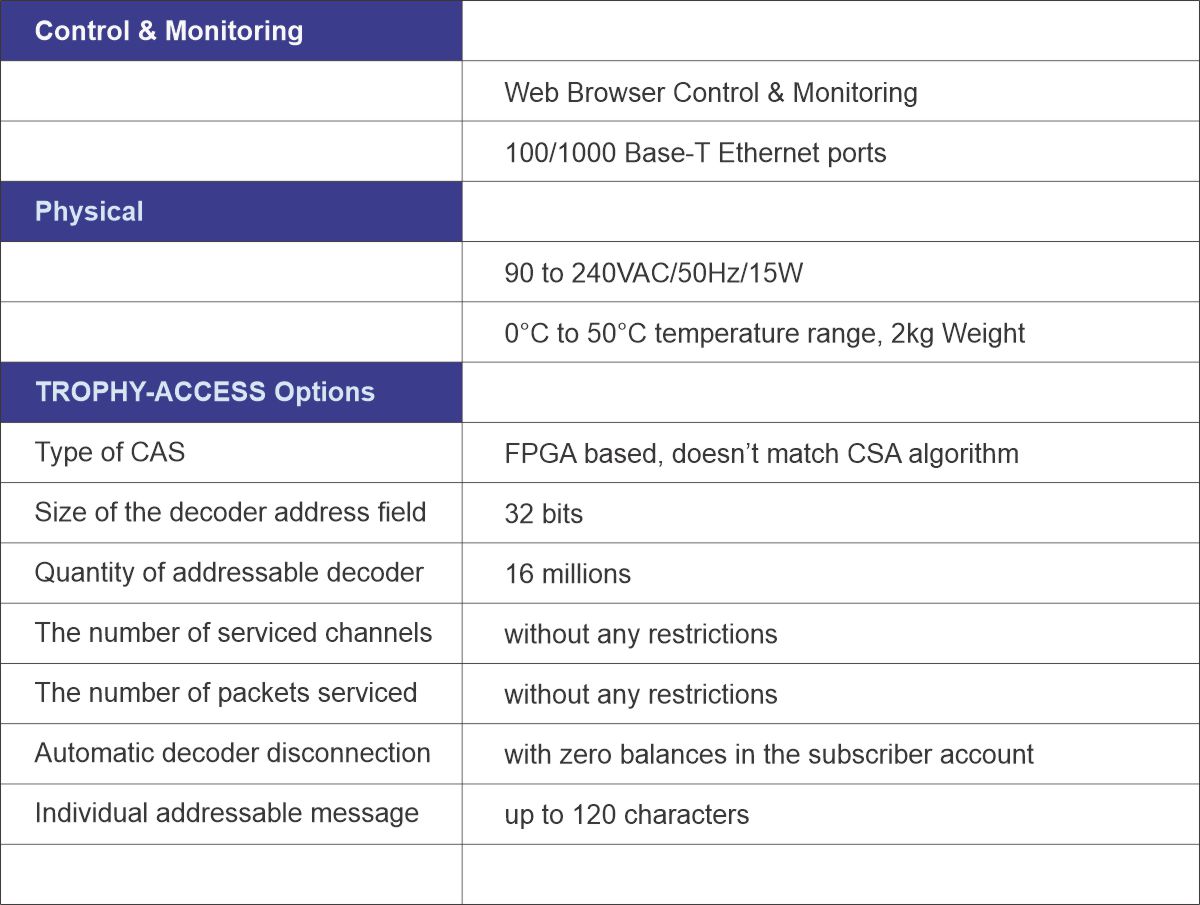Select FPGA based CSA algorithm value

pyautogui.click(x=761, y=454)
